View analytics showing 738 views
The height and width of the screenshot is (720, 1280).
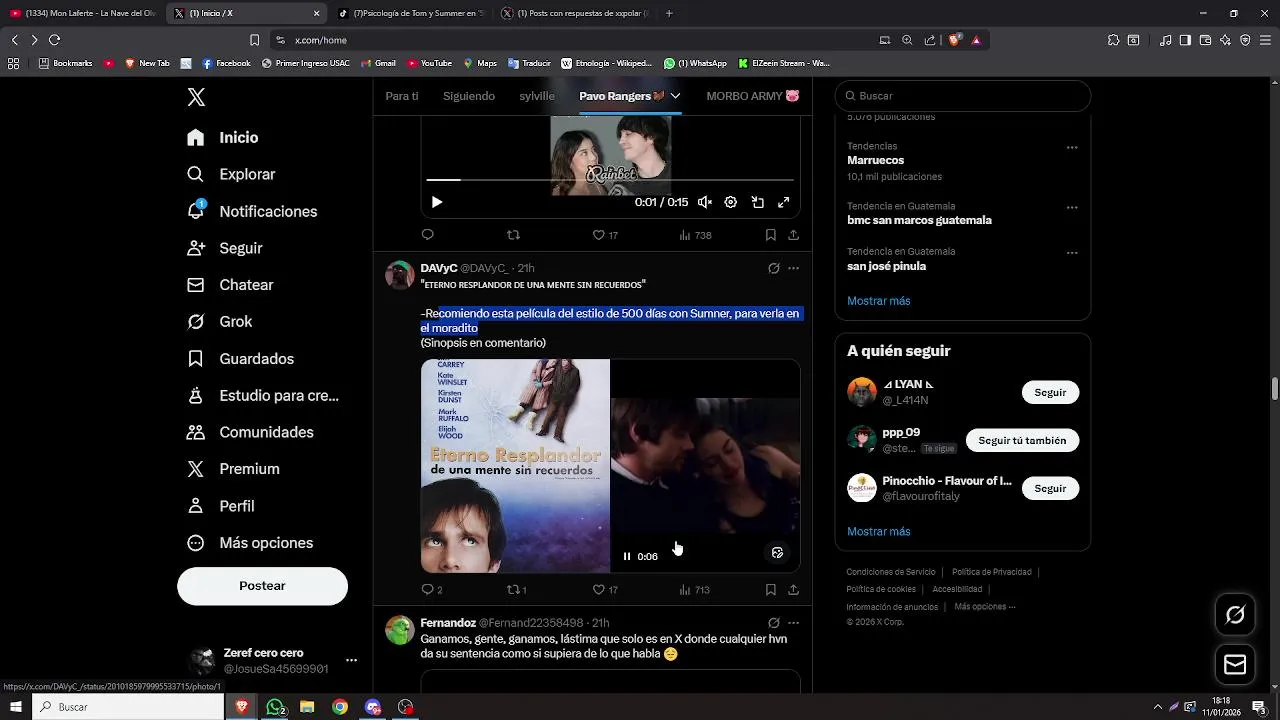pyautogui.click(x=695, y=235)
